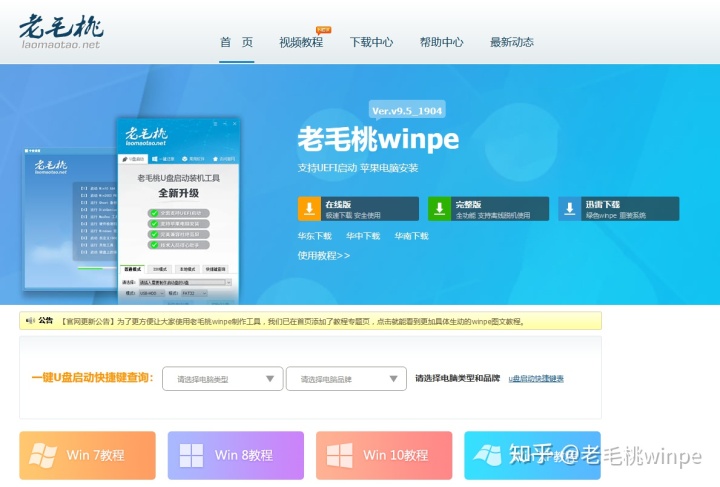720x487 pixels.
Task: Click the 全新升级 text in preview
Action: 179,193
